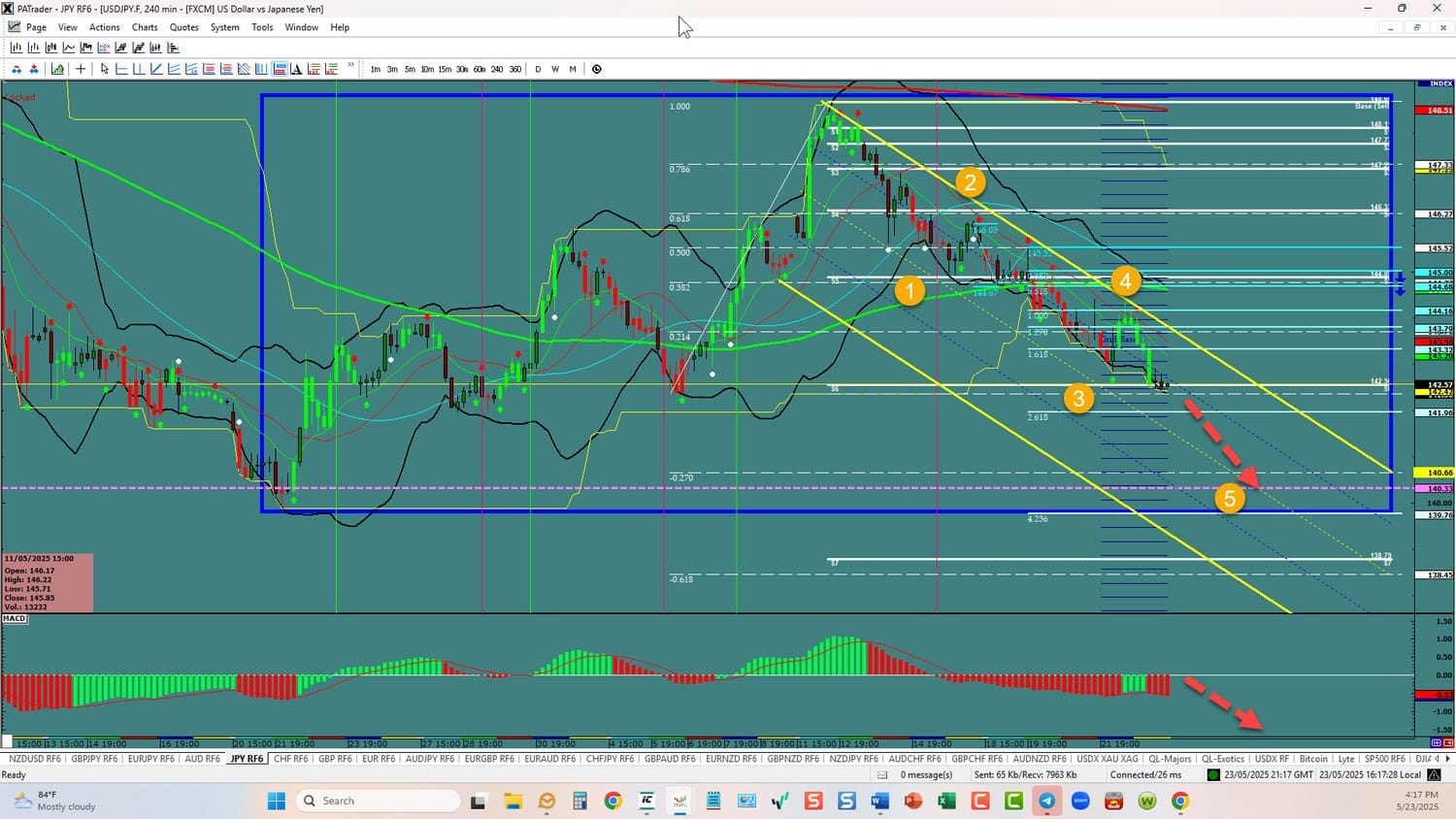Click the 0 message(s) status text
This screenshot has width=1456, height=819.
(926, 774)
